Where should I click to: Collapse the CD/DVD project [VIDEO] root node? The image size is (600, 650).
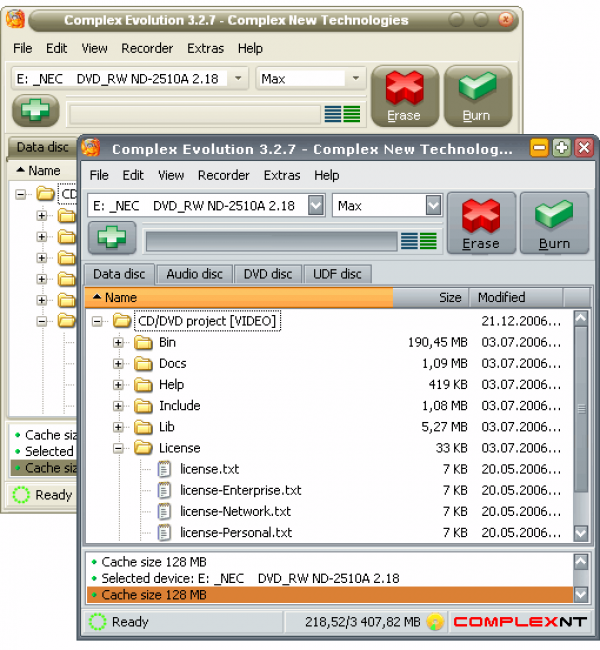tap(97, 321)
